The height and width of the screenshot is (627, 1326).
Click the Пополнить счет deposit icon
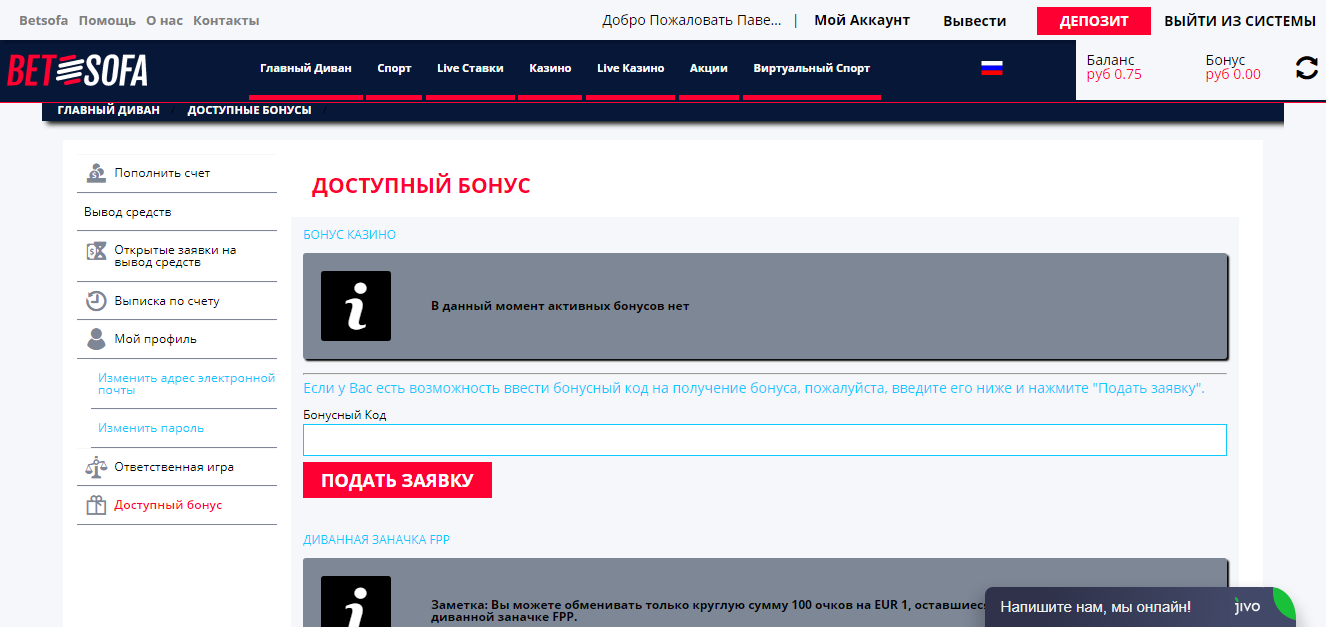tap(96, 173)
